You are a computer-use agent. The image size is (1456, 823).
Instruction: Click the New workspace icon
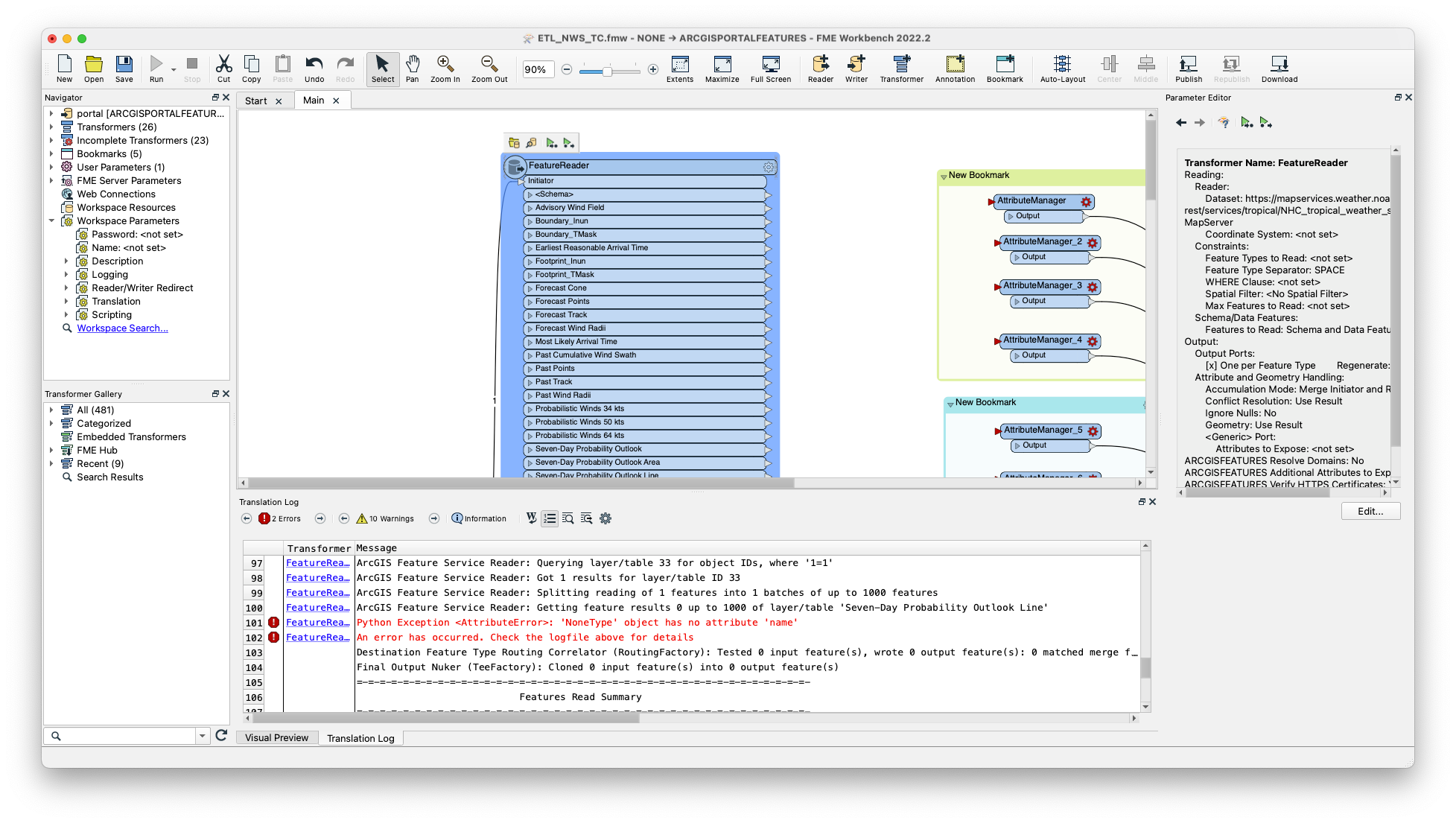[65, 69]
